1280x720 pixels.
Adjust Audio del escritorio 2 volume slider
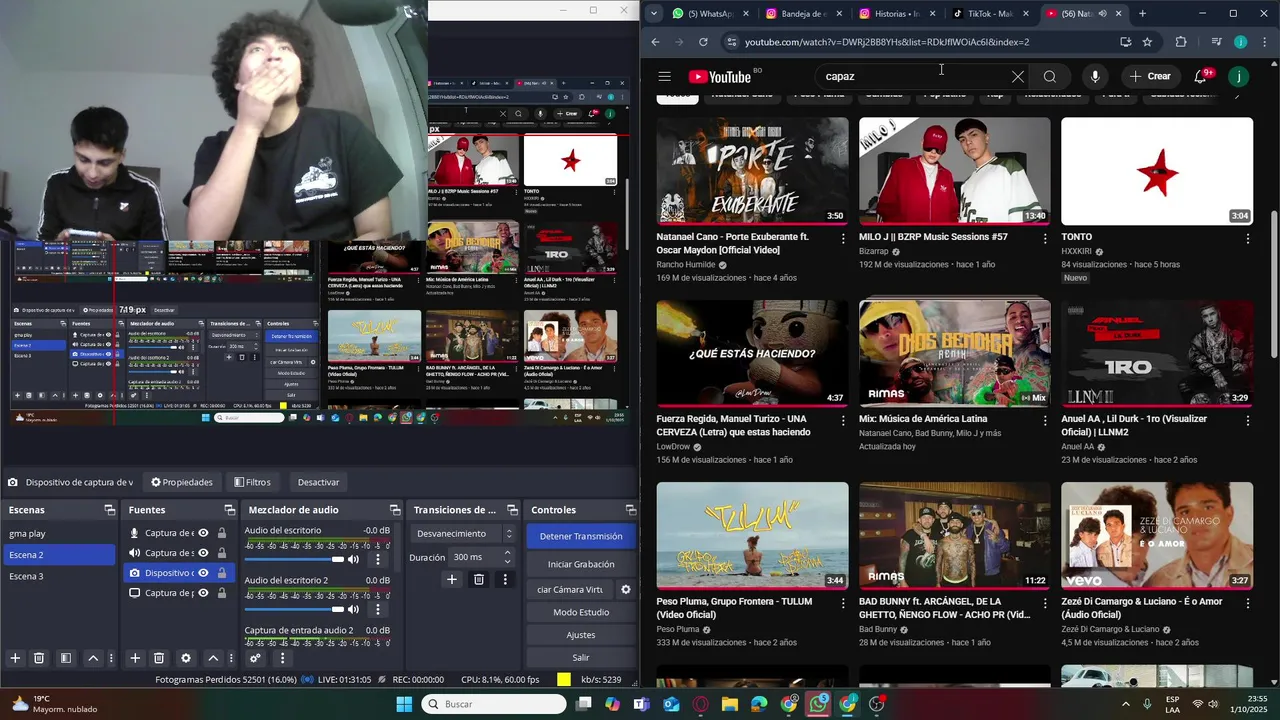(294, 609)
